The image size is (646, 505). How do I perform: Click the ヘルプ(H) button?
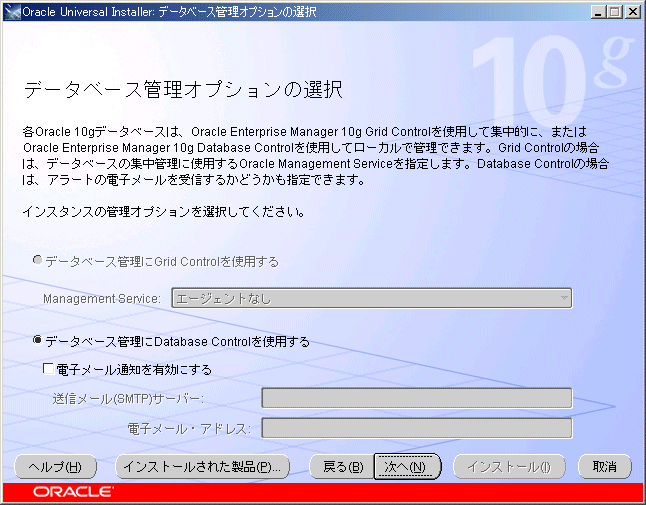click(x=56, y=467)
